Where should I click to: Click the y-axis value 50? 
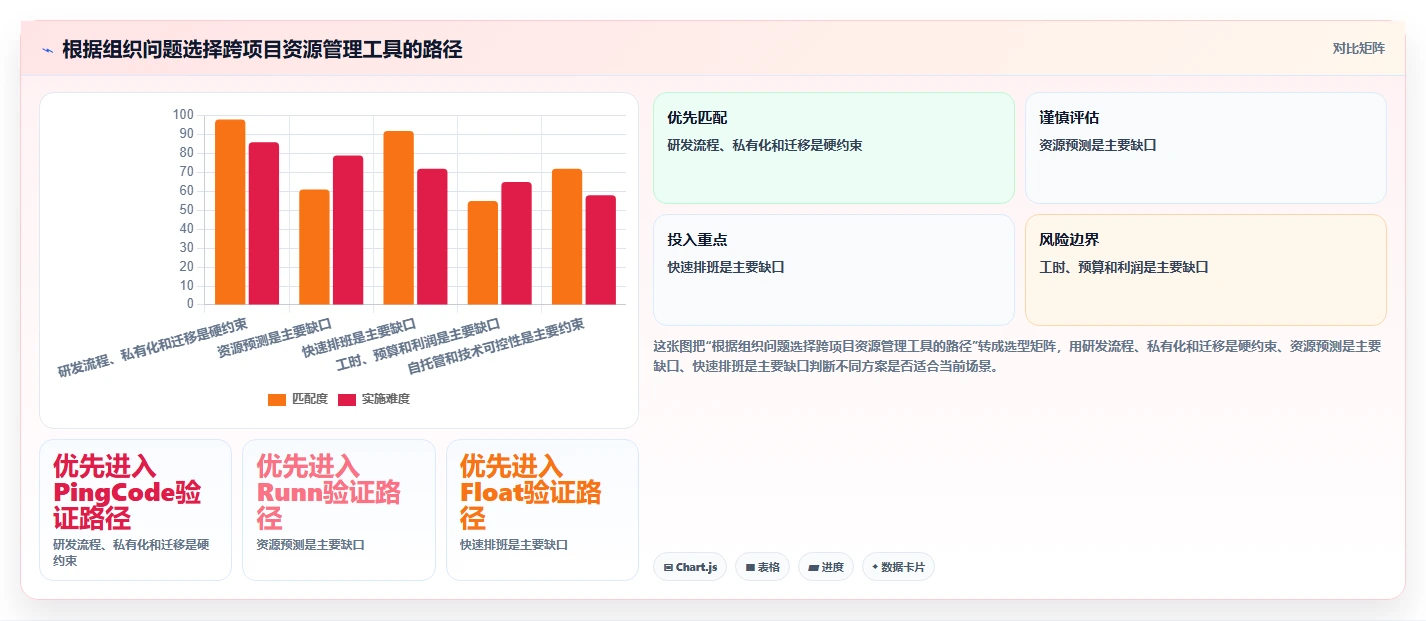[186, 209]
